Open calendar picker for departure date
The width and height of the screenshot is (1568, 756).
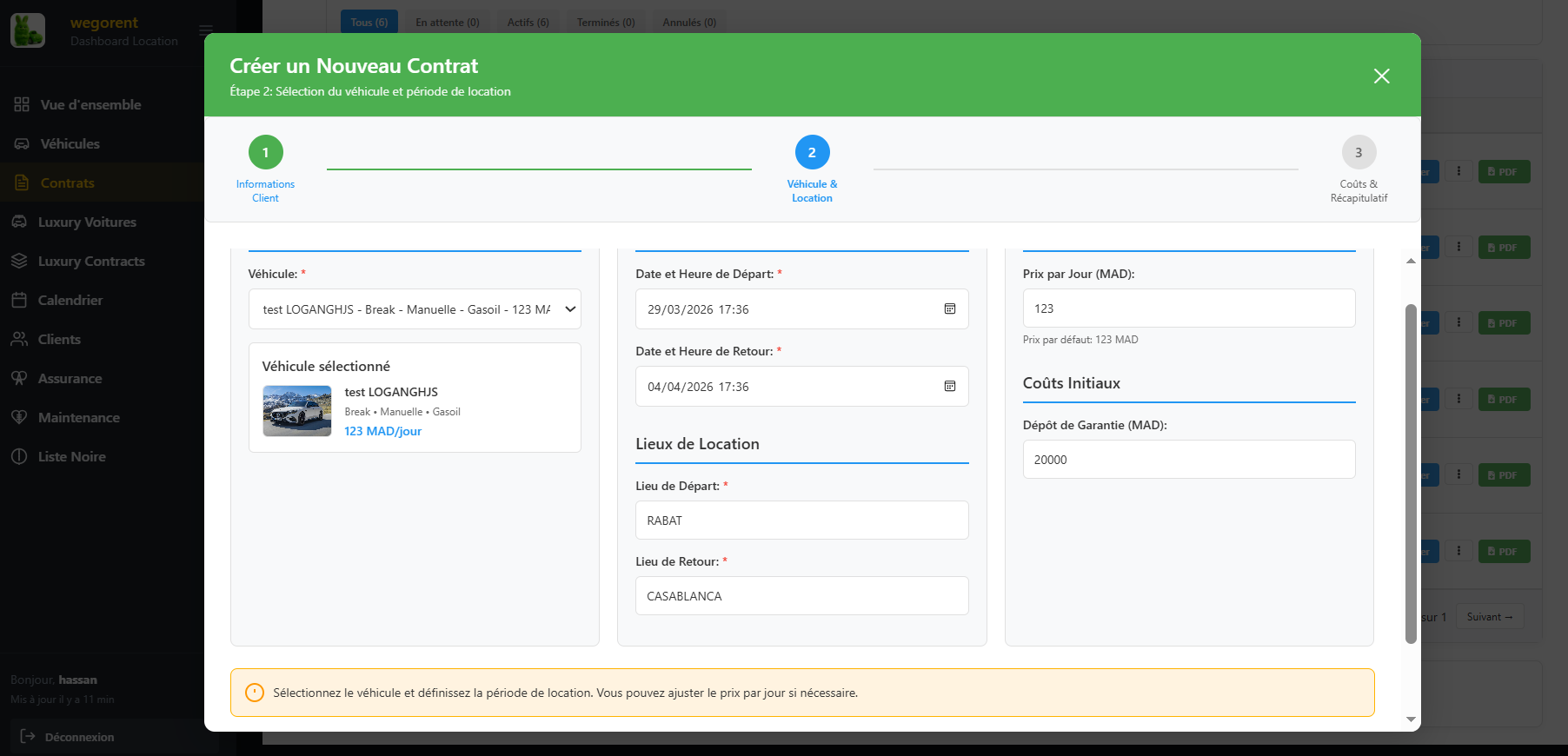pyautogui.click(x=950, y=309)
